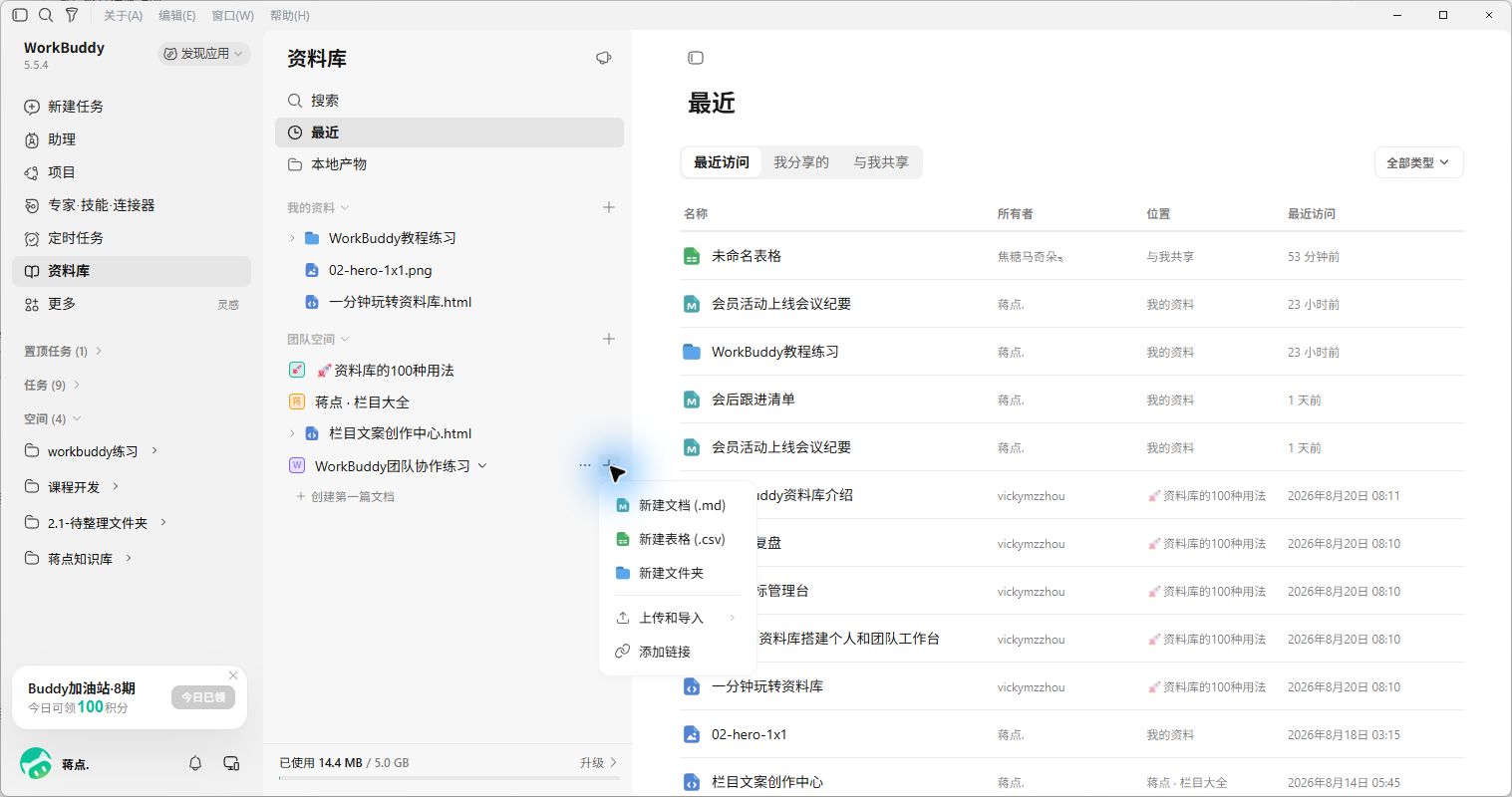
Task: Open 新建任务 in the sidebar
Action: [132, 107]
